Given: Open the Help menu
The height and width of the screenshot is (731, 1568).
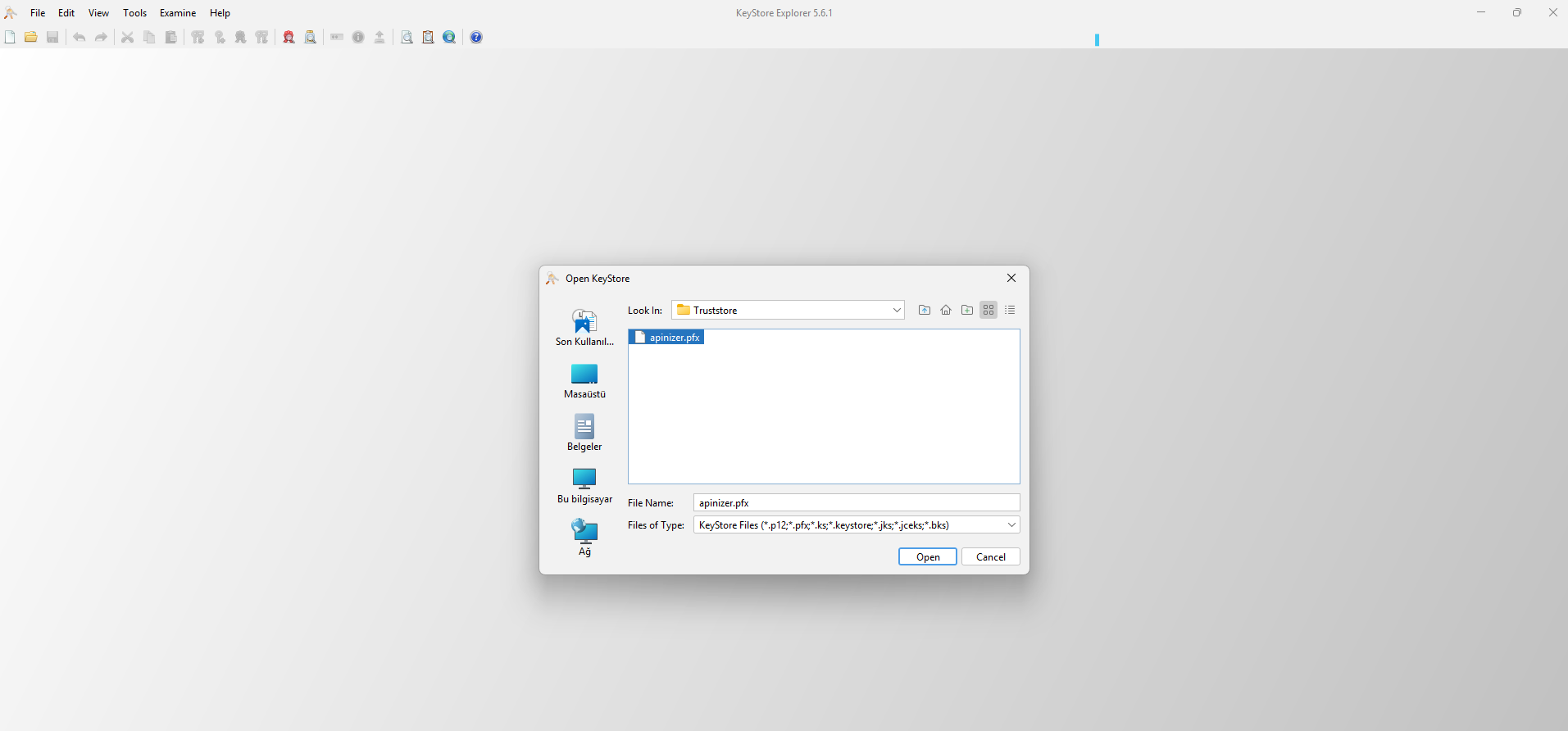Looking at the screenshot, I should click(x=220, y=13).
